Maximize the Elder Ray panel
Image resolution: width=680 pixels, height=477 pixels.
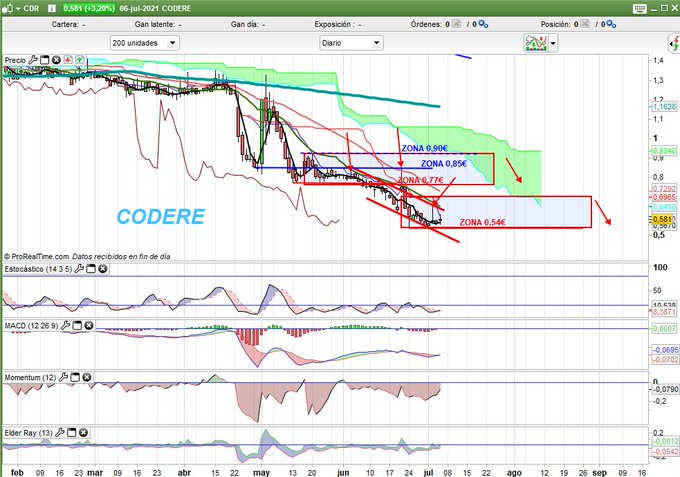(x=72, y=433)
